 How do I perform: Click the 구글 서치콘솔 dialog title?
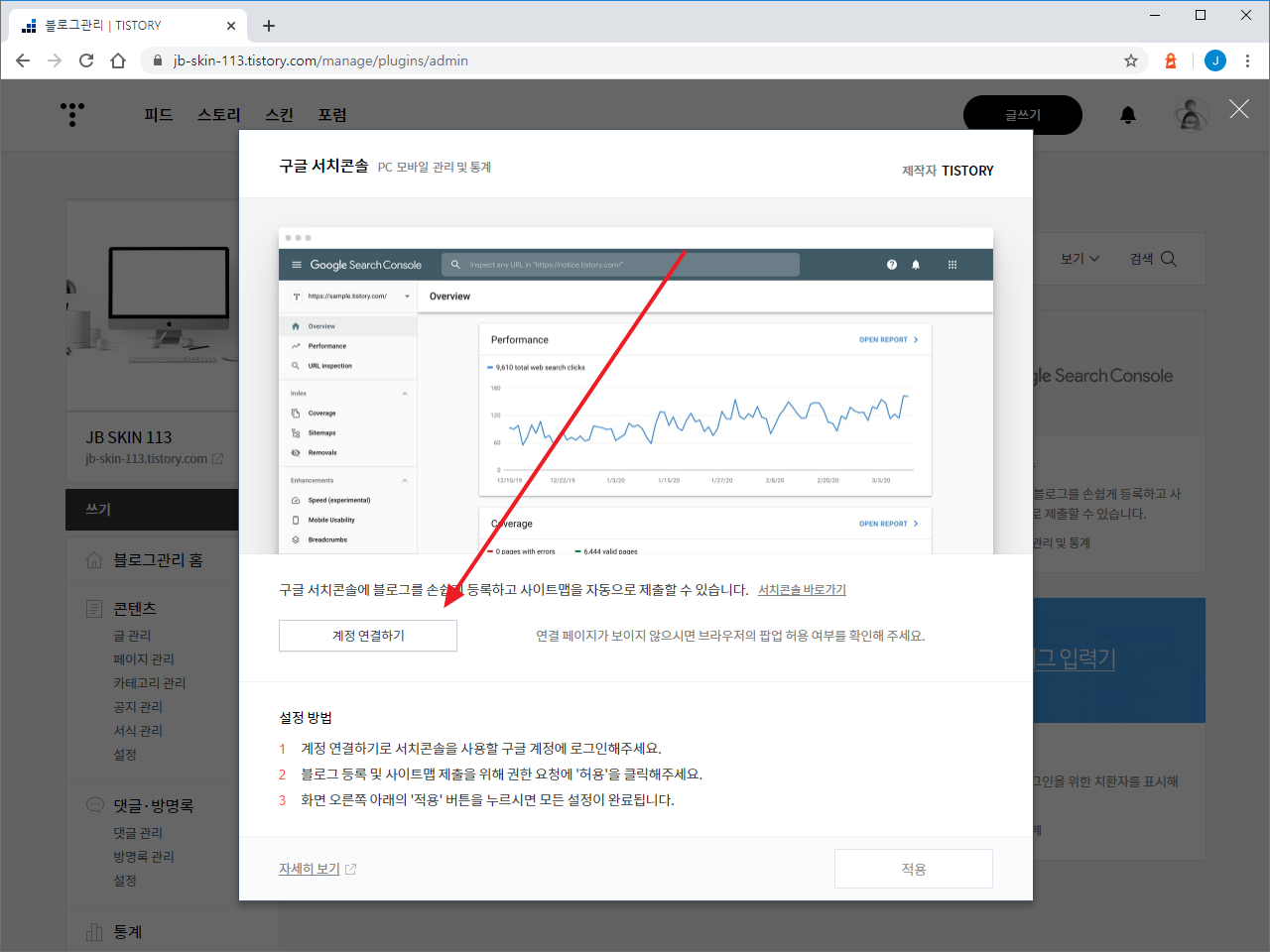point(323,166)
